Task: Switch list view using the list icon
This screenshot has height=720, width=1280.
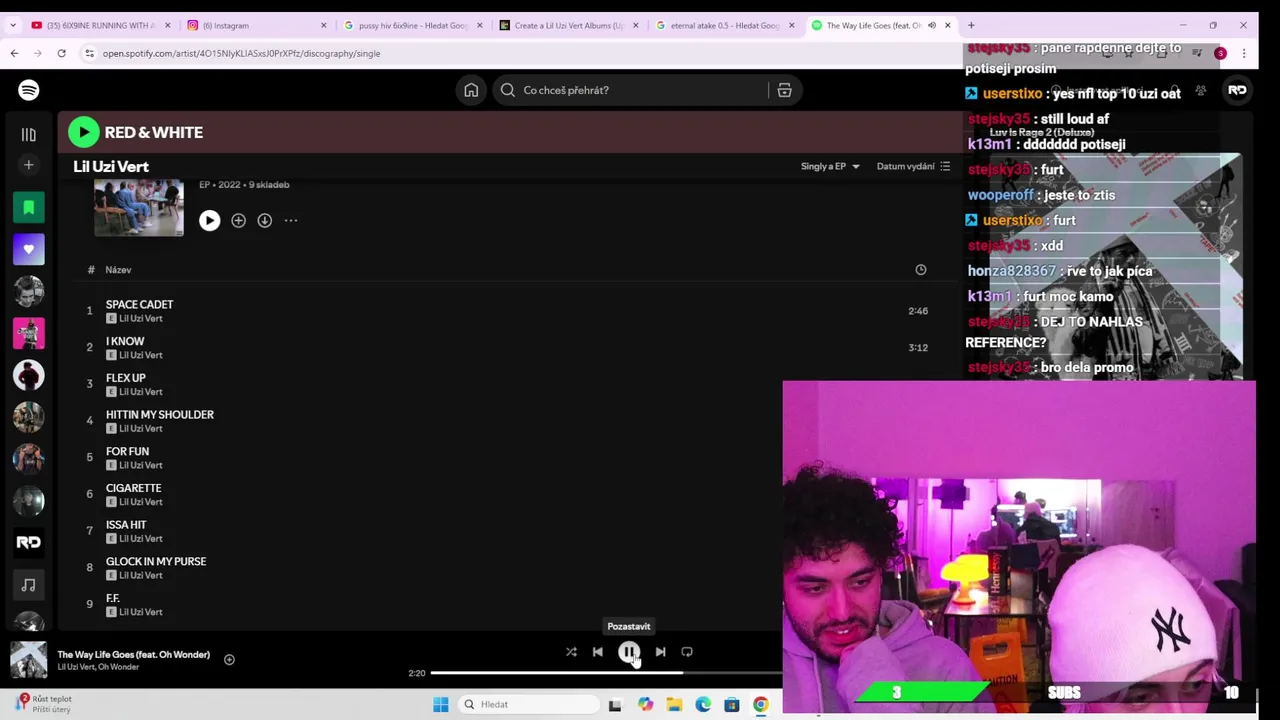Action: point(945,166)
